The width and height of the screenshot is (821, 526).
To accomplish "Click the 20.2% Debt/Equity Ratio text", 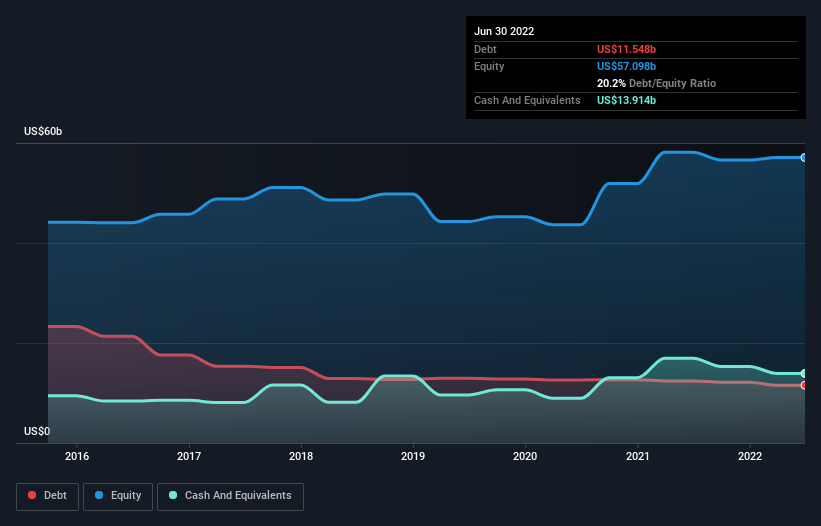I will pos(656,83).
